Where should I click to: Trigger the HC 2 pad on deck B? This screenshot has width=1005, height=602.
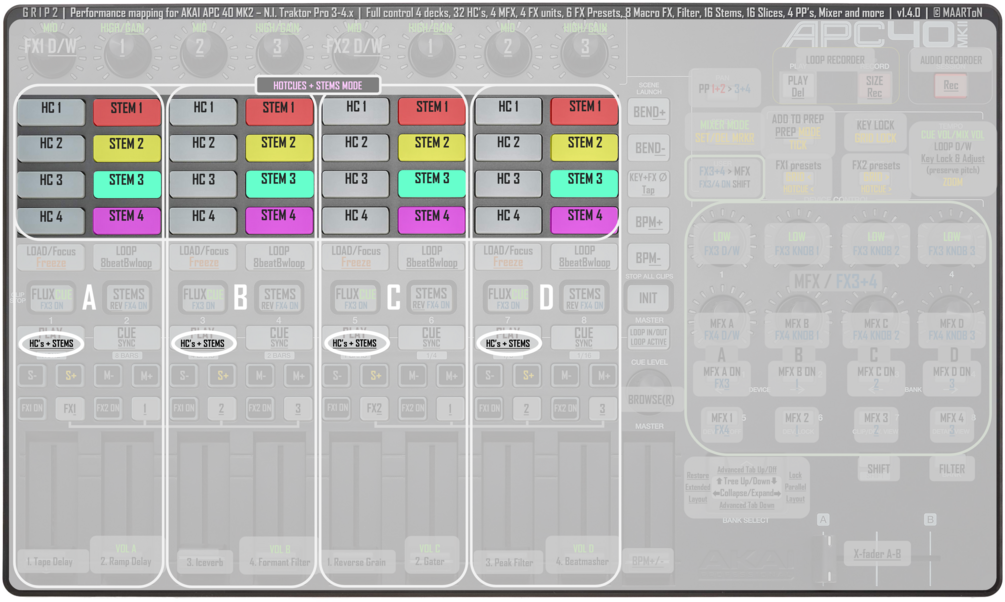tap(203, 146)
